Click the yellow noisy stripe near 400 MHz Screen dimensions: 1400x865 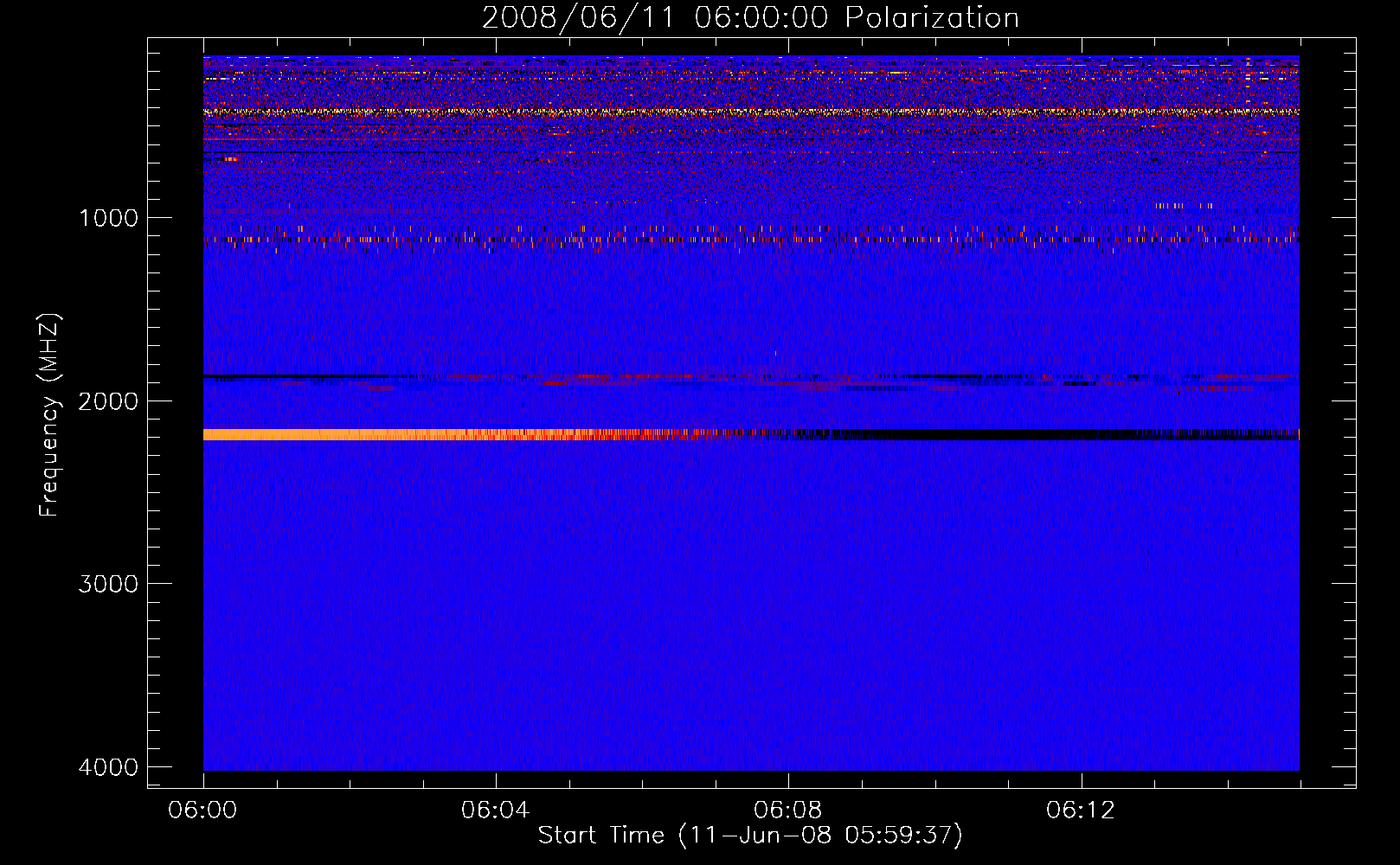[751, 112]
